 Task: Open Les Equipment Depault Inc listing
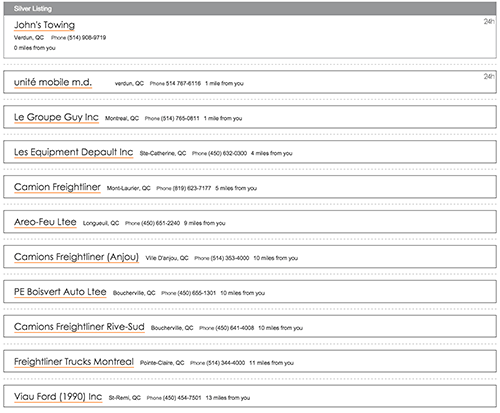coord(73,152)
